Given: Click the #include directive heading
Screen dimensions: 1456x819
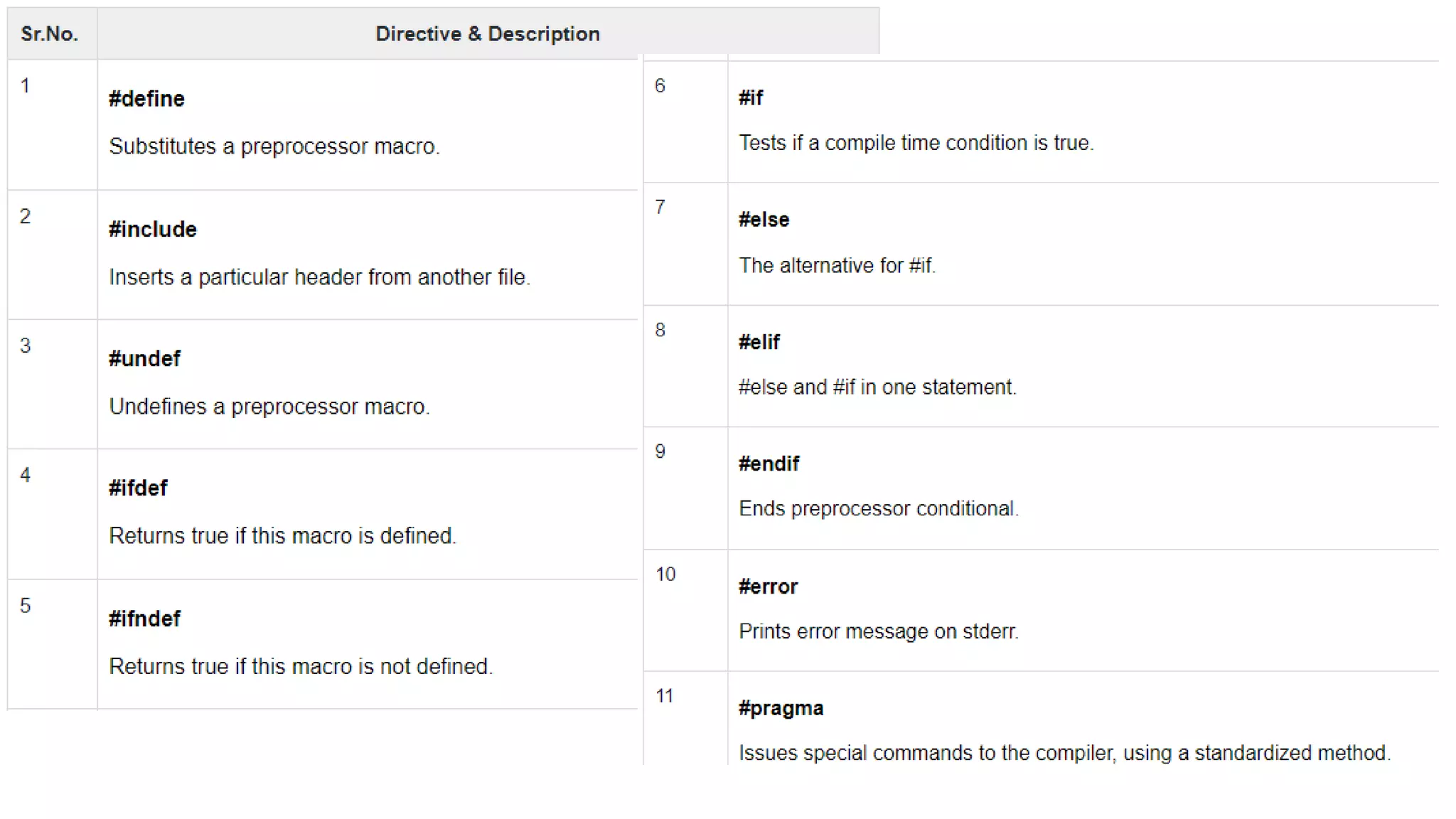Looking at the screenshot, I should (x=152, y=230).
